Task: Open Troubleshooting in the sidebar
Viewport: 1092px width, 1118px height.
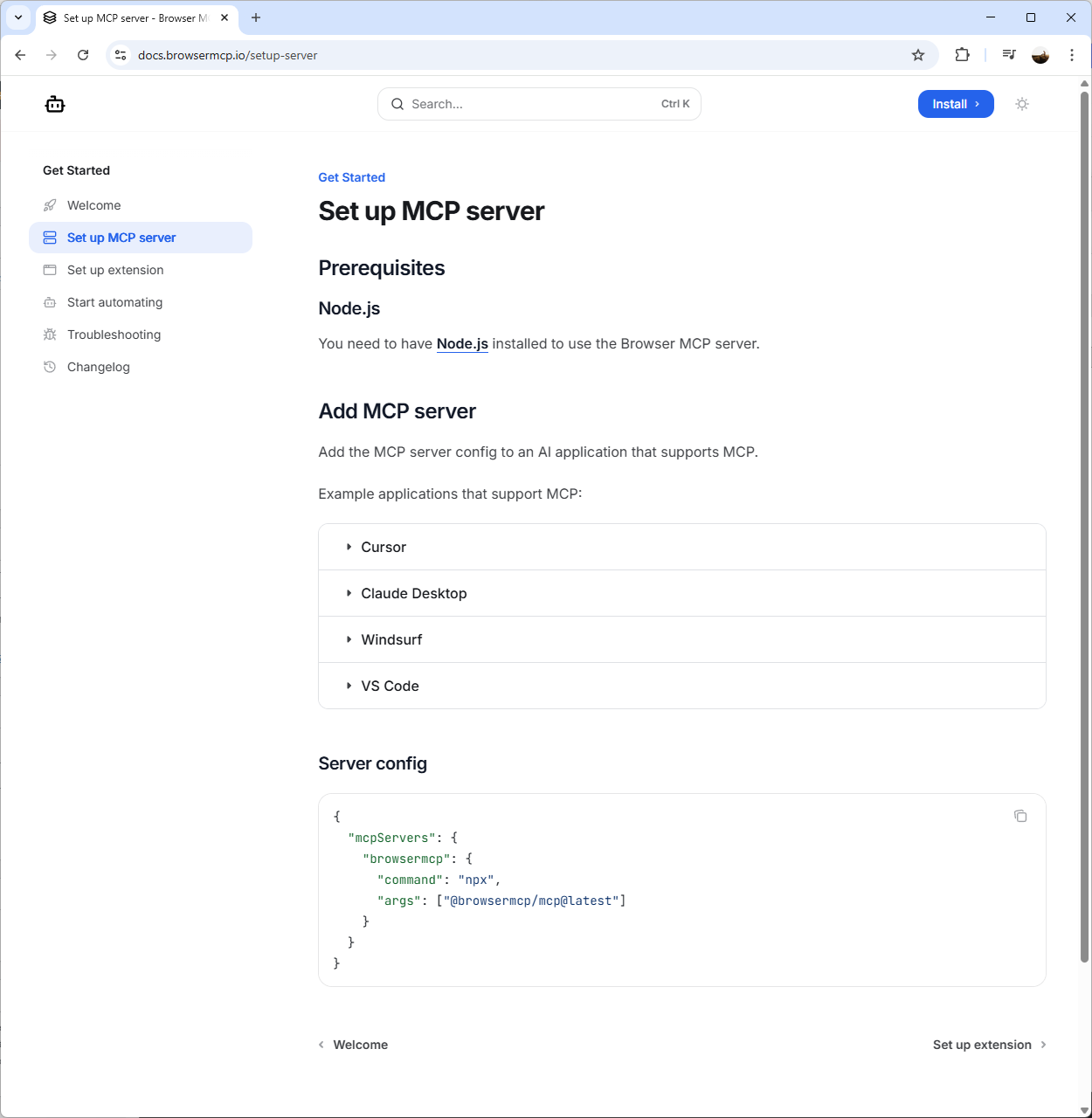Action: pos(114,335)
